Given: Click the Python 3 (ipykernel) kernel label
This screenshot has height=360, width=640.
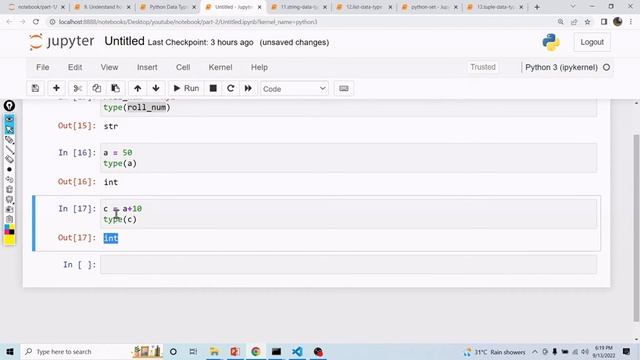Looking at the screenshot, I should pyautogui.click(x=561, y=67).
